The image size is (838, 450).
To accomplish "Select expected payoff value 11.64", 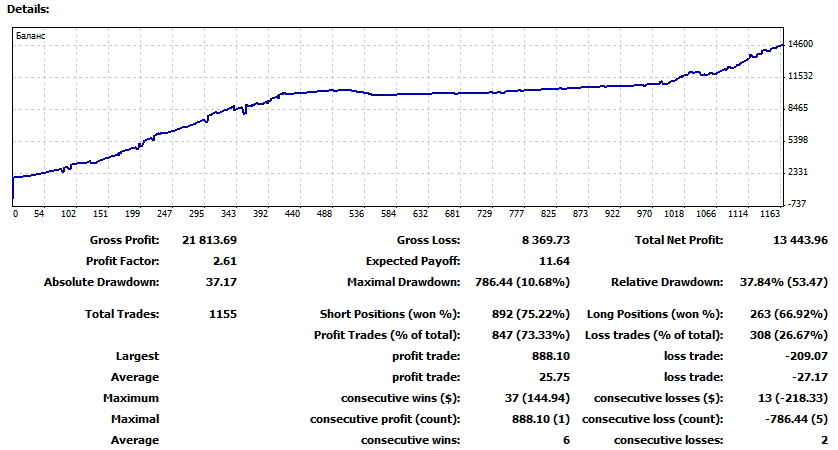I will 555,261.
